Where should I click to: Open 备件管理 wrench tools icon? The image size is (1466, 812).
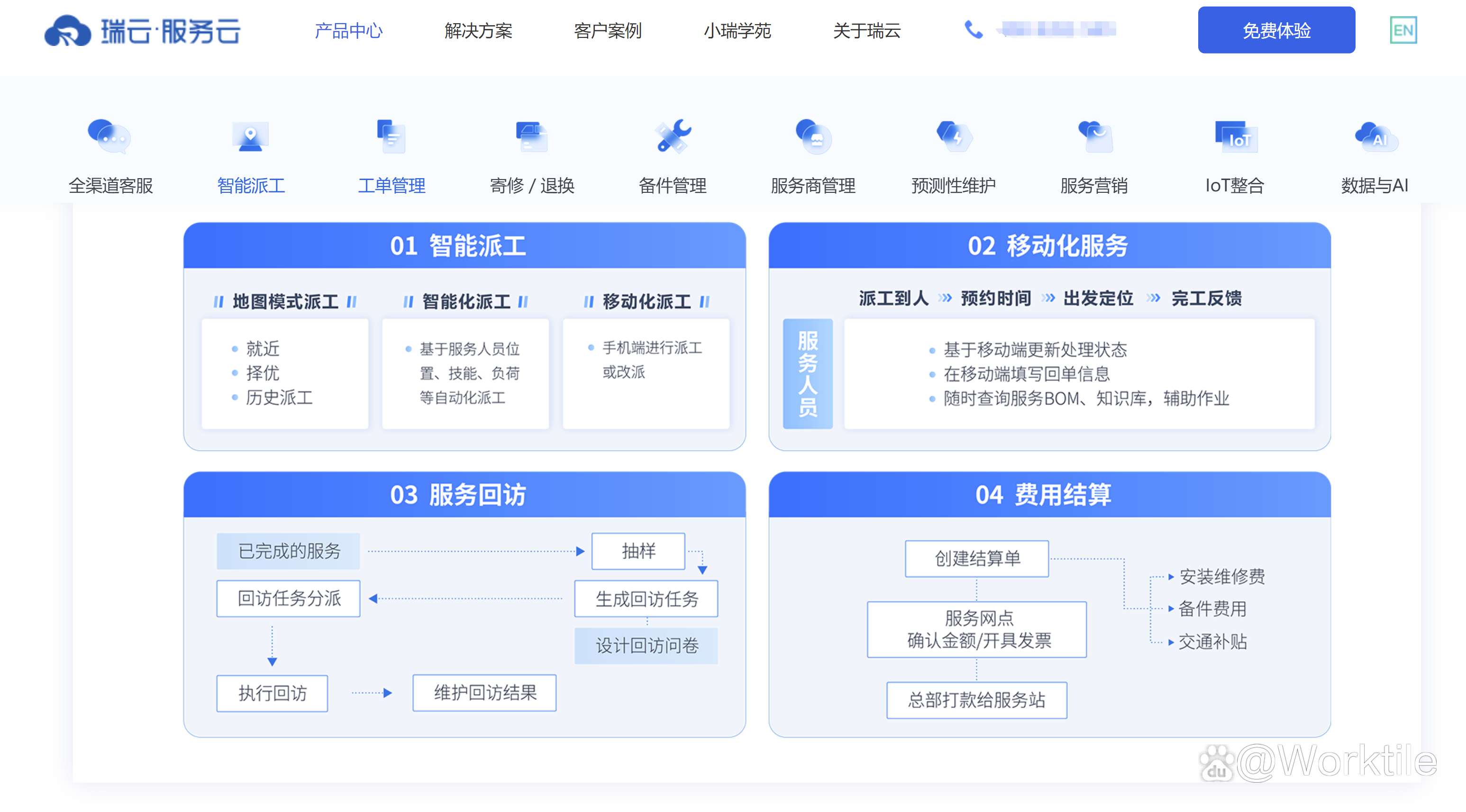click(x=673, y=136)
